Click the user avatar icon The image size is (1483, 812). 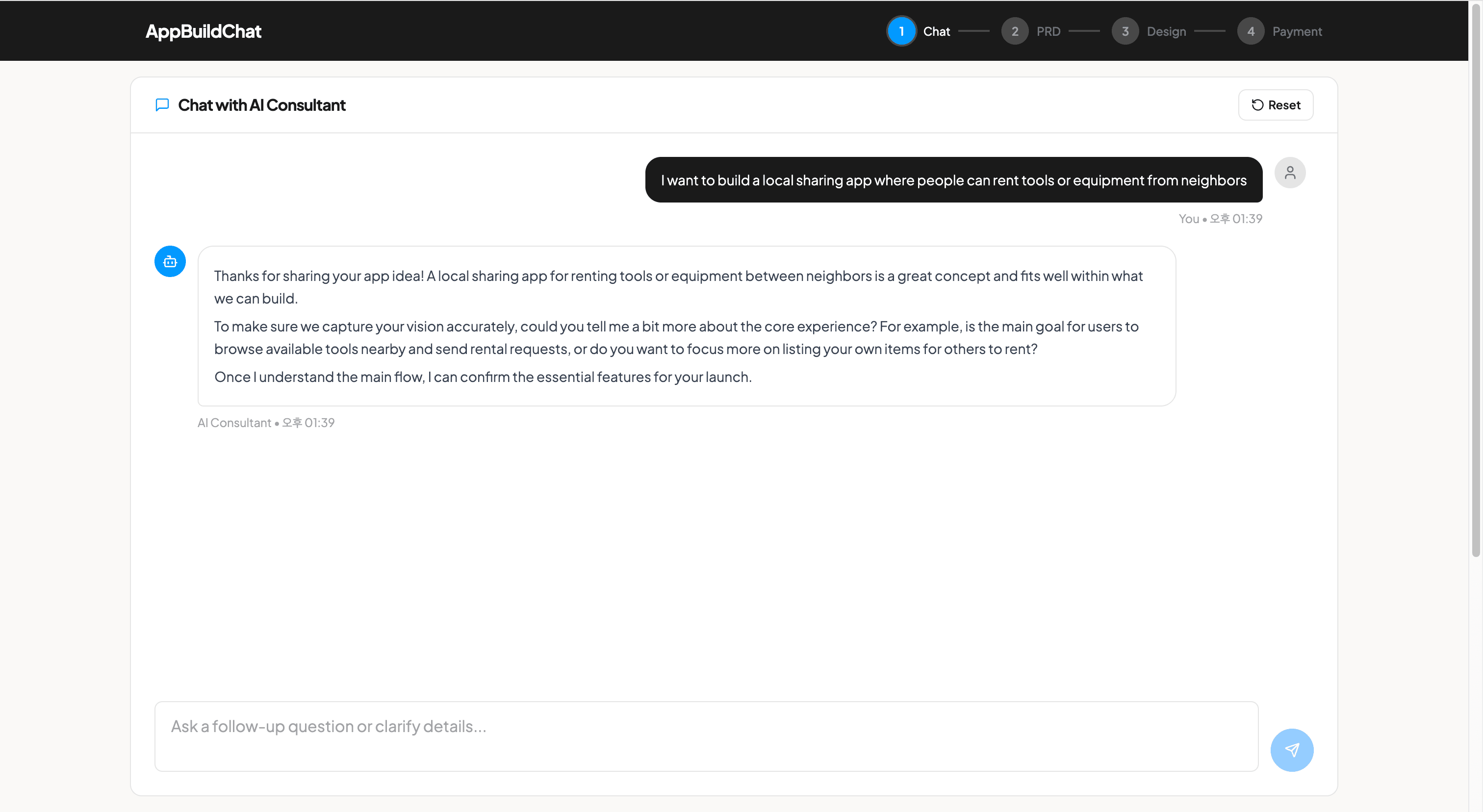click(1290, 173)
